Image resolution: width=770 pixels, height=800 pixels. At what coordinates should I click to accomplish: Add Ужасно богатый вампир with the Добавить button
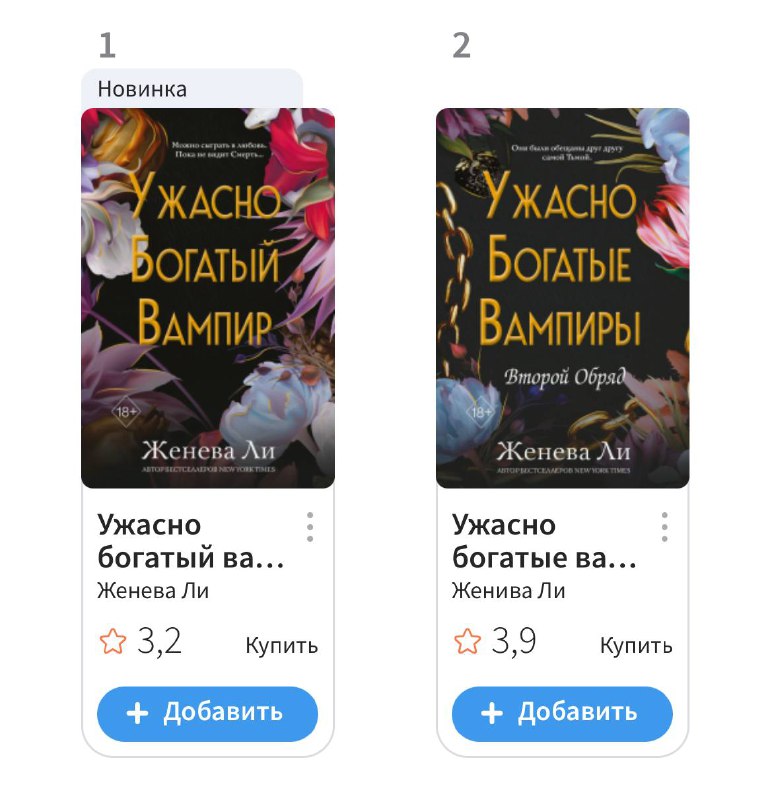[207, 714]
